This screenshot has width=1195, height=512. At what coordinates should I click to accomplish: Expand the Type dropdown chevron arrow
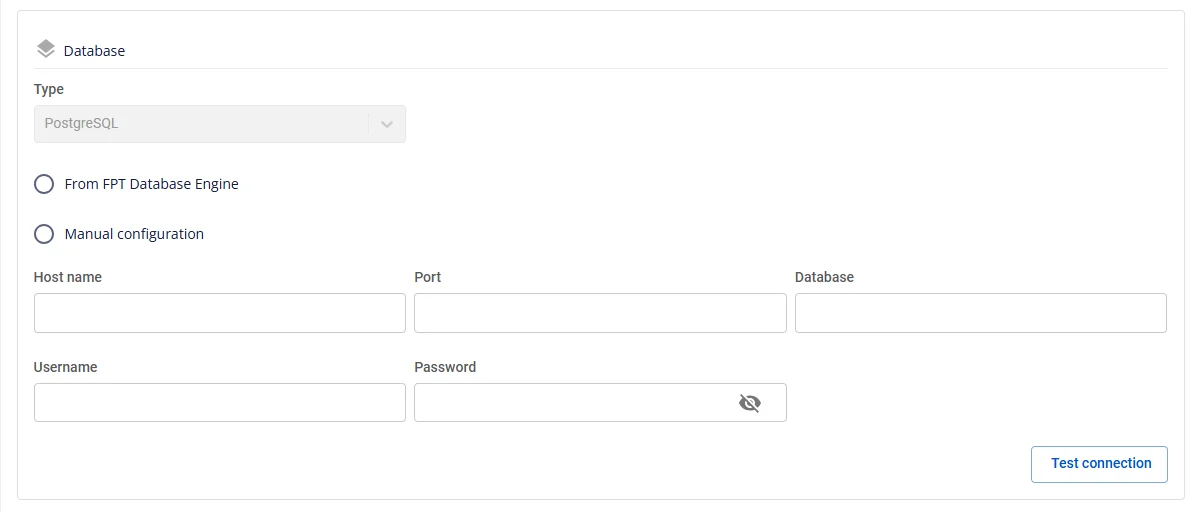pos(387,124)
